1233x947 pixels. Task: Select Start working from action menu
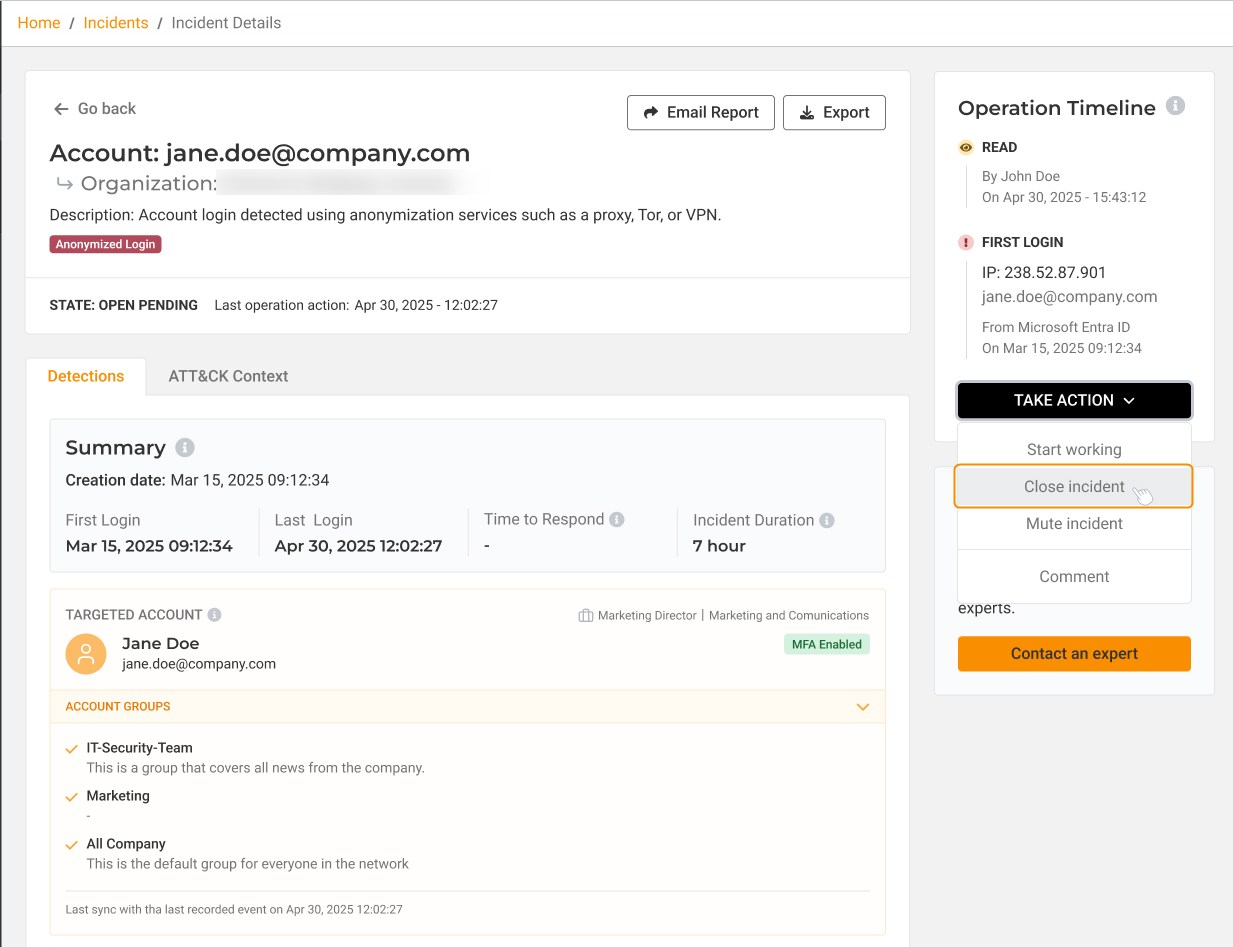click(1074, 450)
